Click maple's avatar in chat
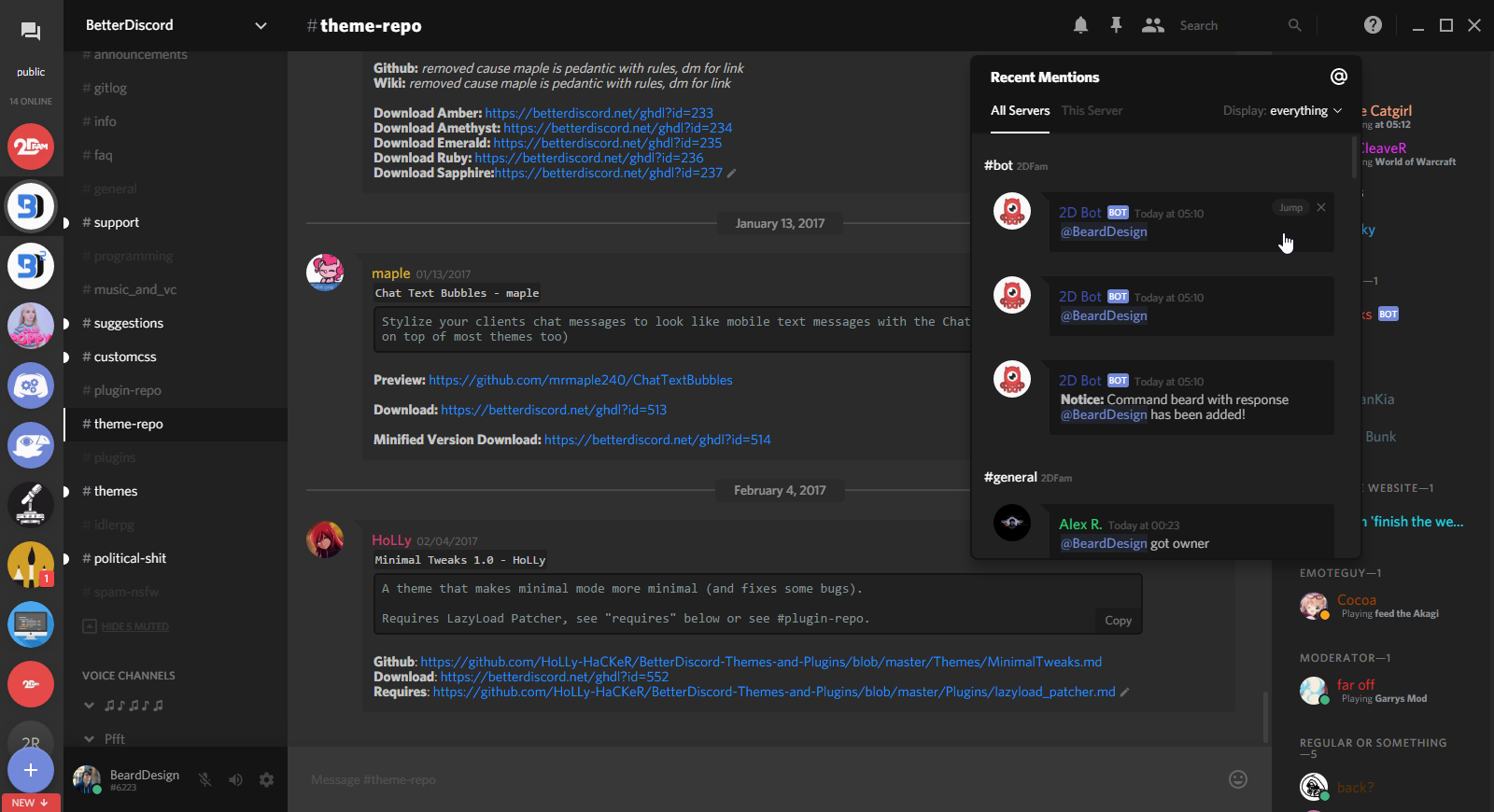1494x812 pixels. click(325, 273)
